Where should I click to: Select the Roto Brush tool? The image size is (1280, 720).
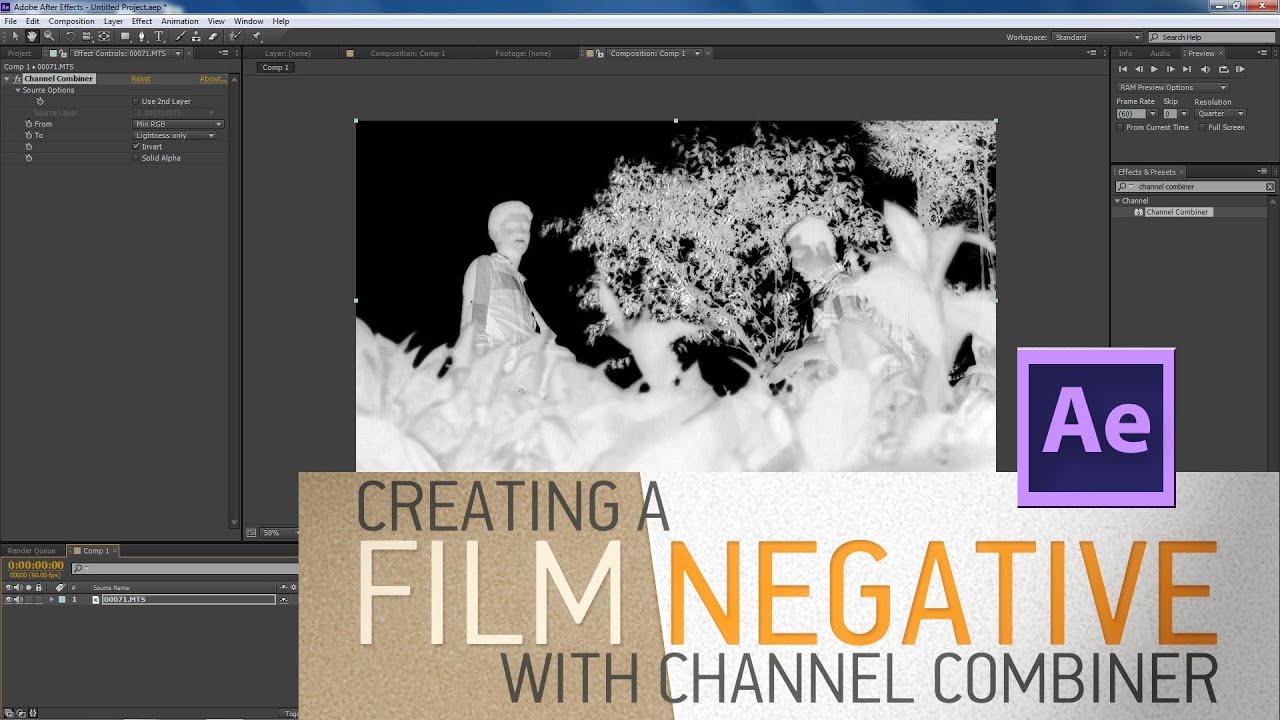(235, 36)
